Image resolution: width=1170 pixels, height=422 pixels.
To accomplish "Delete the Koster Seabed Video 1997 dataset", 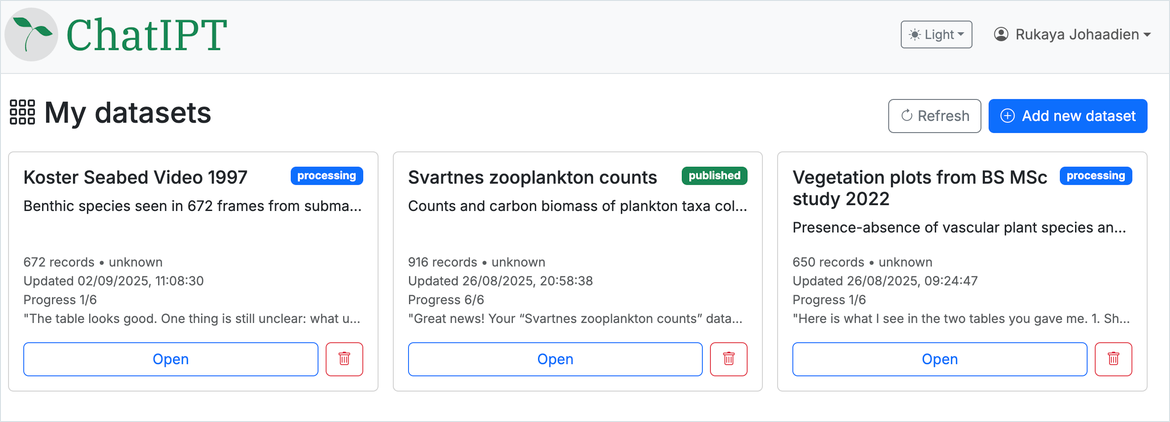I will click(x=344, y=359).
